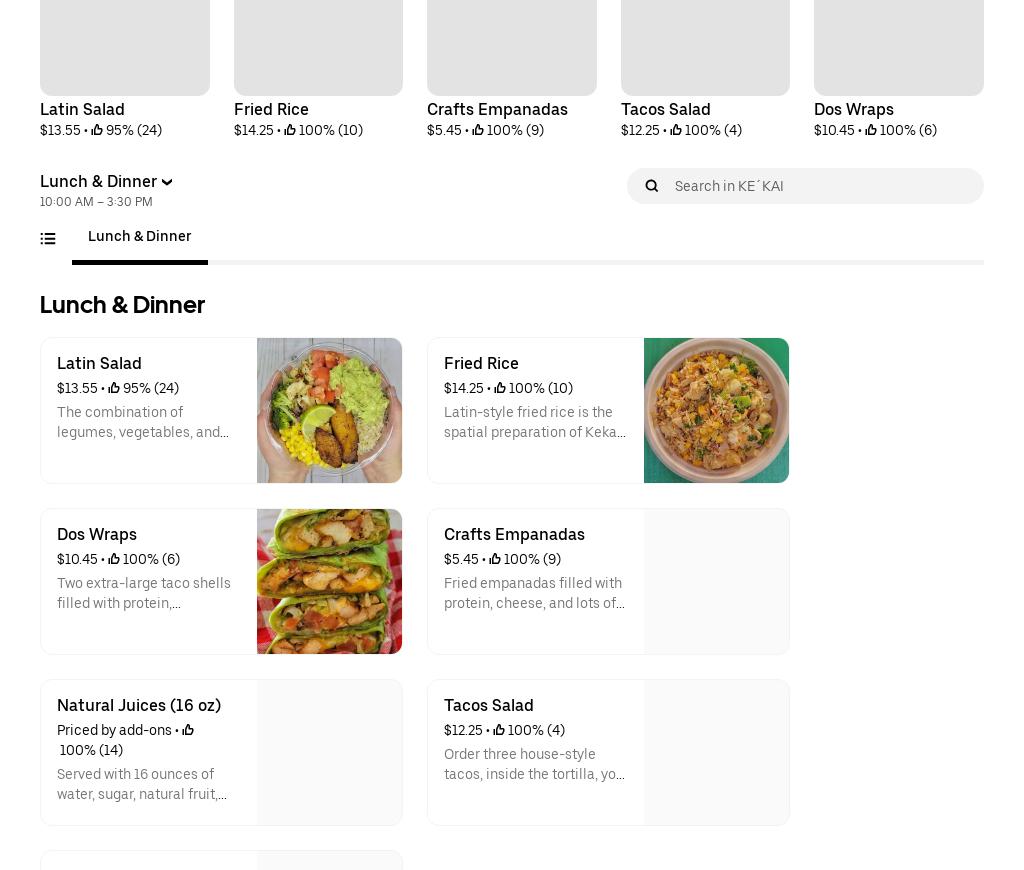The image size is (1024, 870).
Task: Click the search magnifier icon
Action: click(652, 186)
